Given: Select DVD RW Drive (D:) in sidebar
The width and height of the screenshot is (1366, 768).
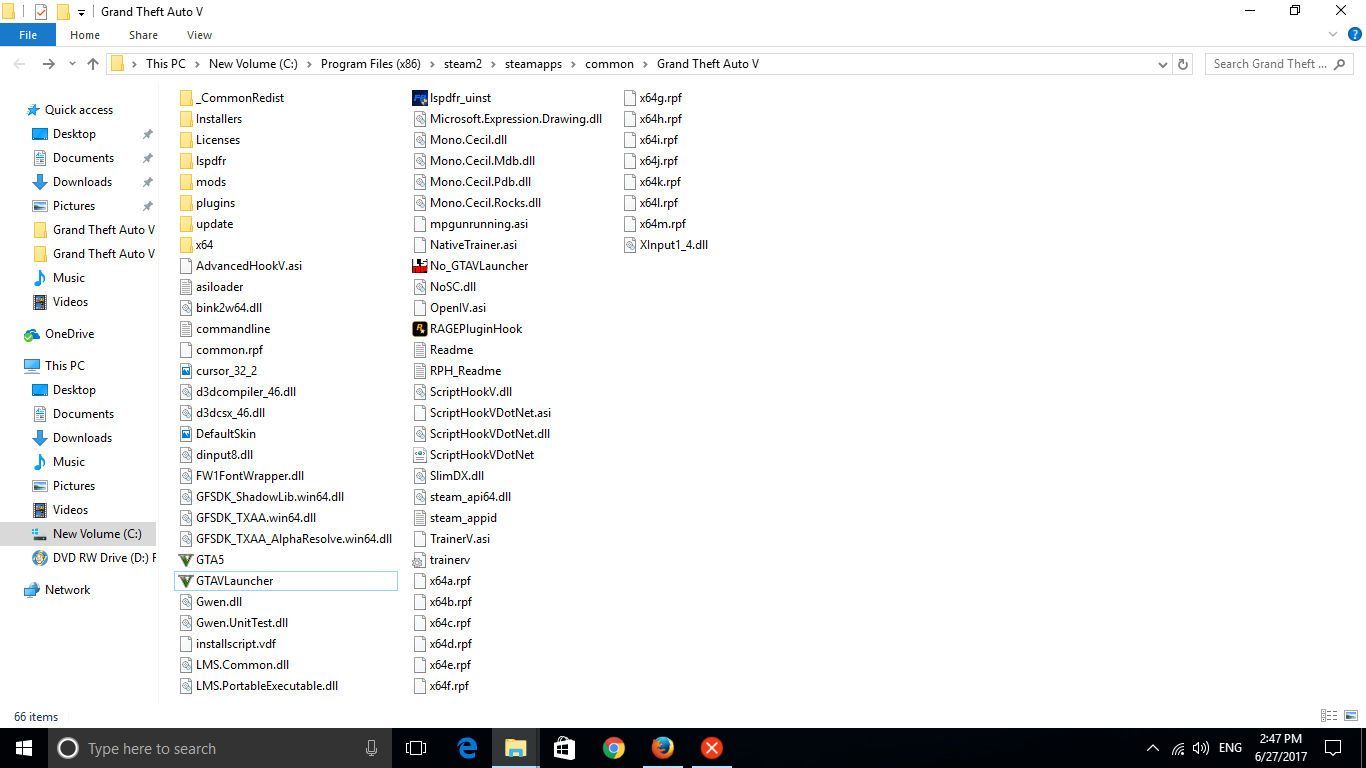Looking at the screenshot, I should coord(104,558).
